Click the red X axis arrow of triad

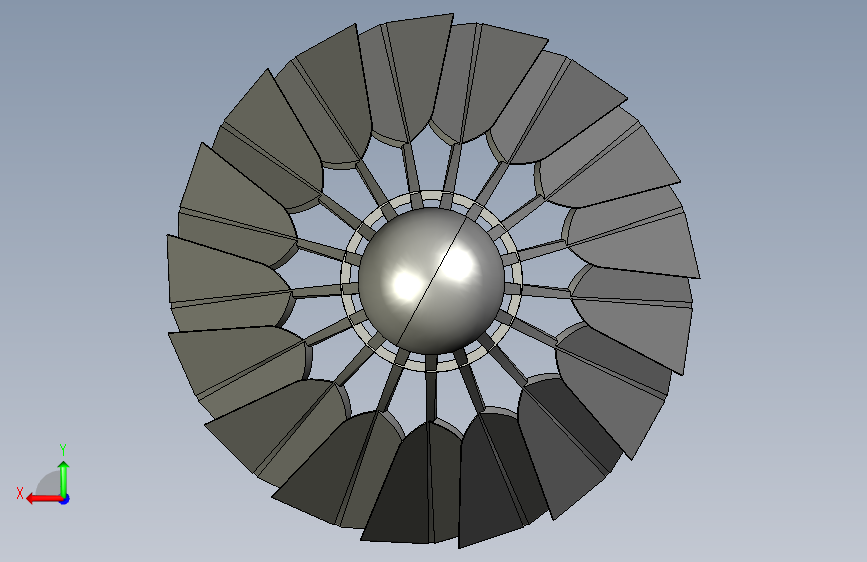(x=44, y=499)
